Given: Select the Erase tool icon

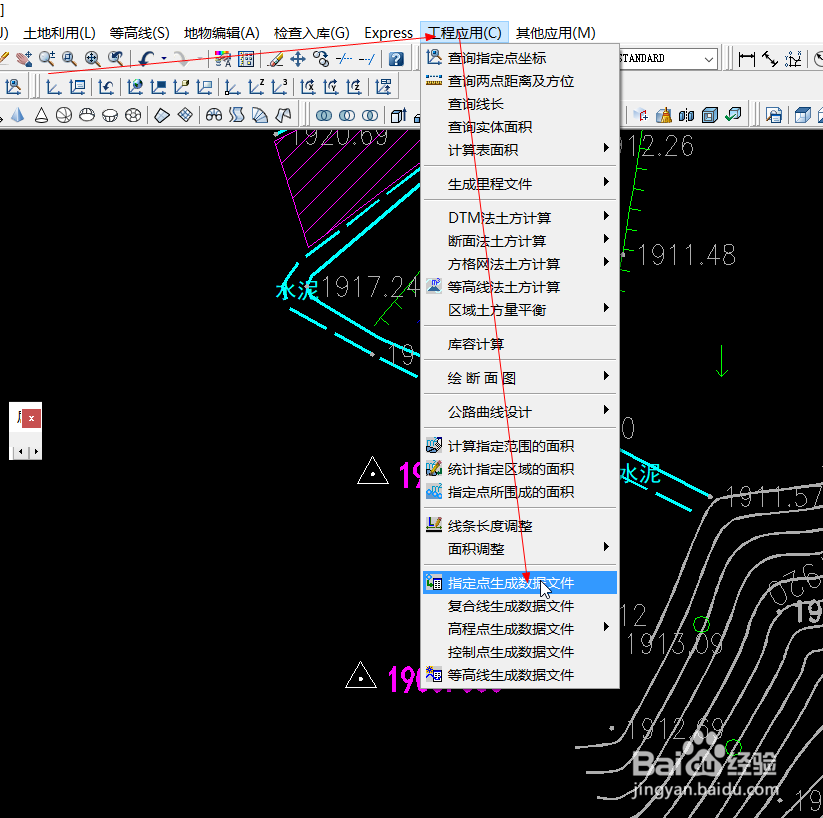Looking at the screenshot, I should pos(275,60).
